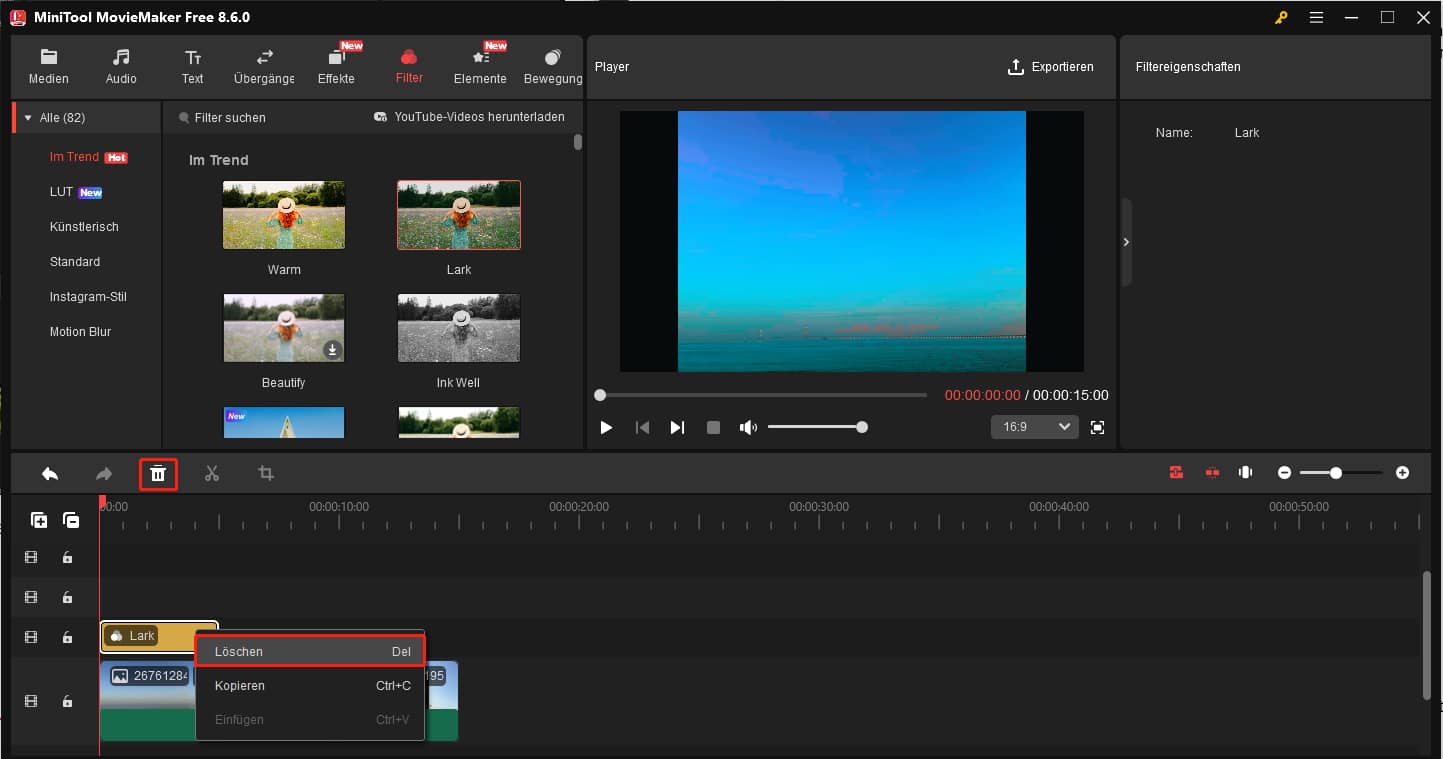Lock the track containing the Lark filter
The height and width of the screenshot is (759, 1443).
(67, 637)
